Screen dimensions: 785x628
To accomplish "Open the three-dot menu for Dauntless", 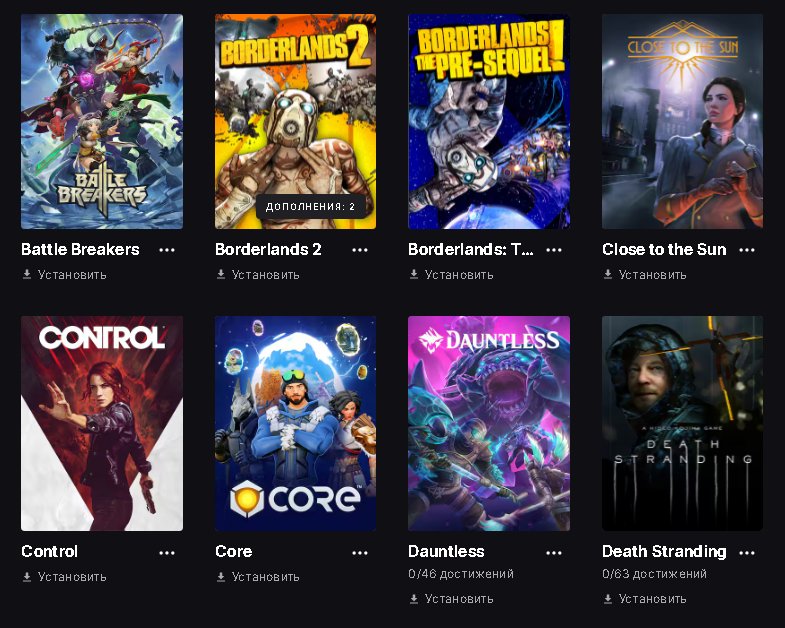I will [x=554, y=552].
